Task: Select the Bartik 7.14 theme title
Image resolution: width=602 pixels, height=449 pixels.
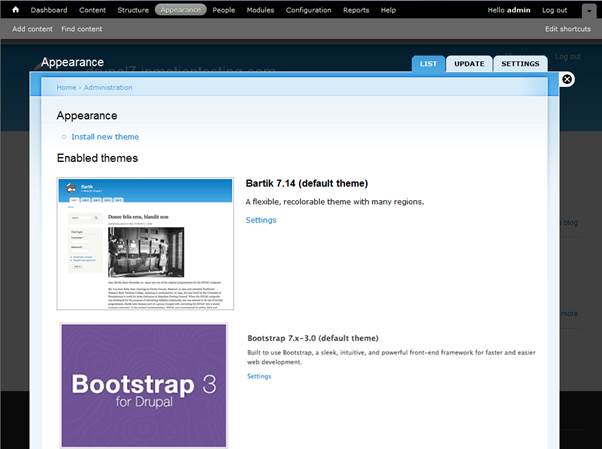Action: (x=307, y=184)
